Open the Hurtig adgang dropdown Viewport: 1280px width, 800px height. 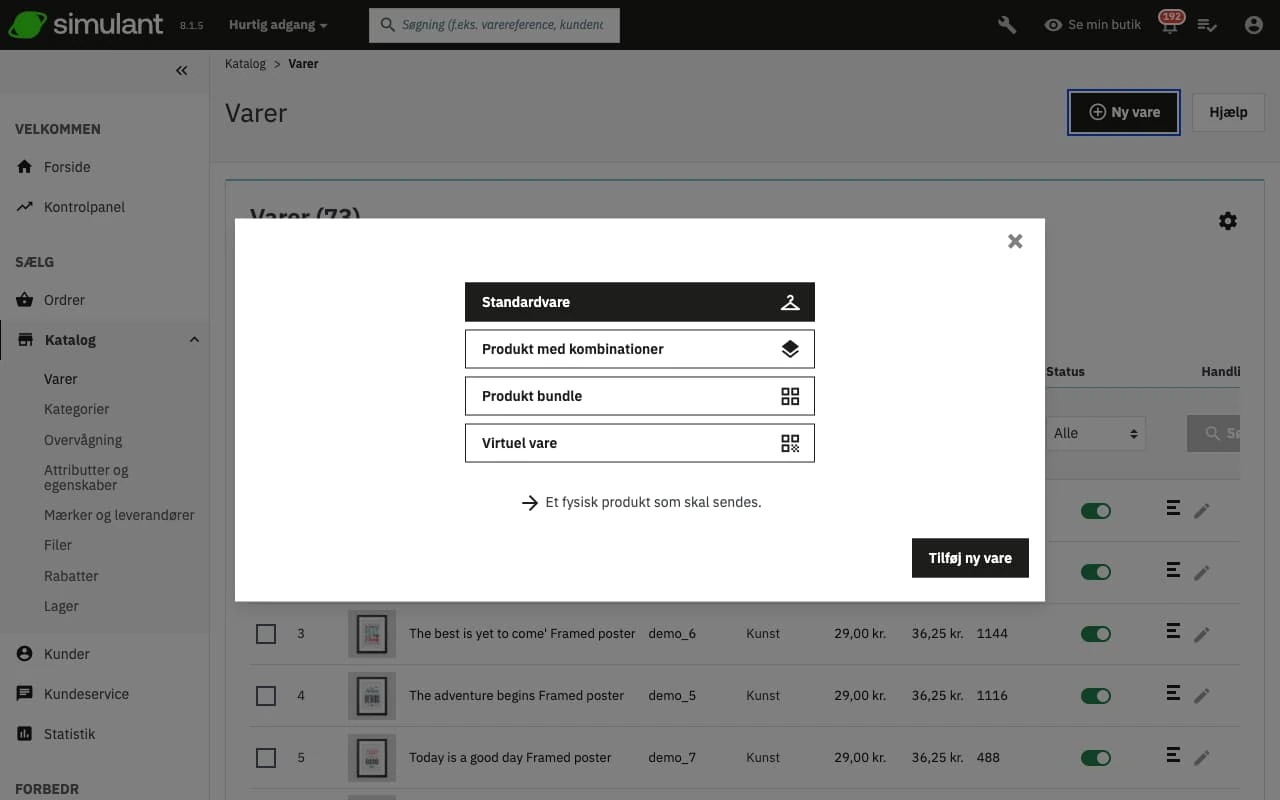277,25
